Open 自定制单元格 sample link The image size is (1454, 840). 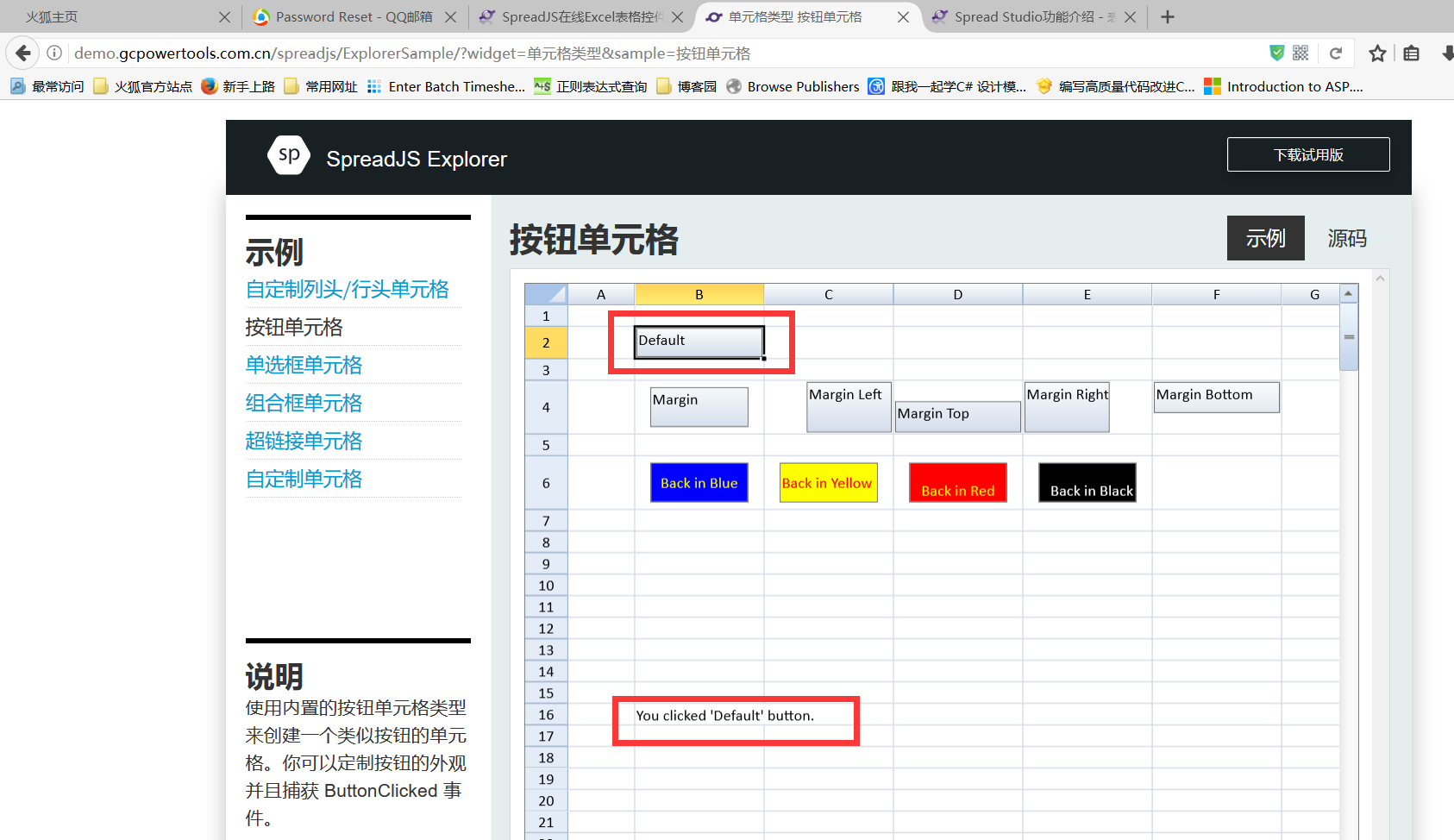click(x=304, y=479)
